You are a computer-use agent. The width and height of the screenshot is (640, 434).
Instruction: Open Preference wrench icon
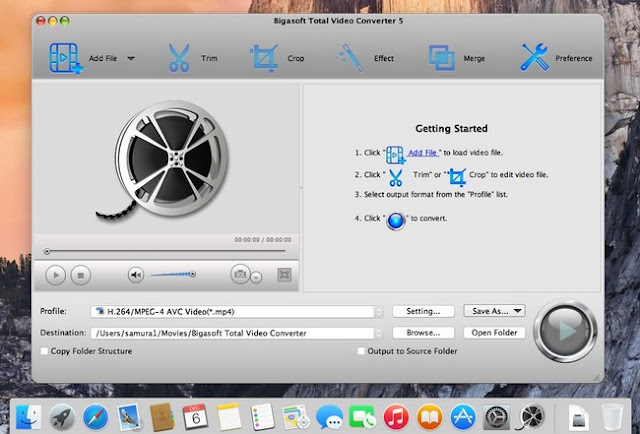tap(534, 57)
